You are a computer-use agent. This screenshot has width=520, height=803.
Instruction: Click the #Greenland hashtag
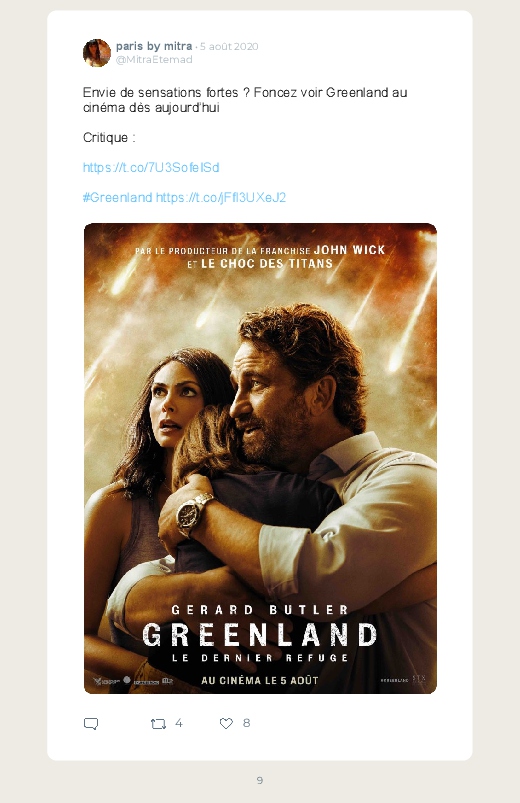tap(118, 198)
